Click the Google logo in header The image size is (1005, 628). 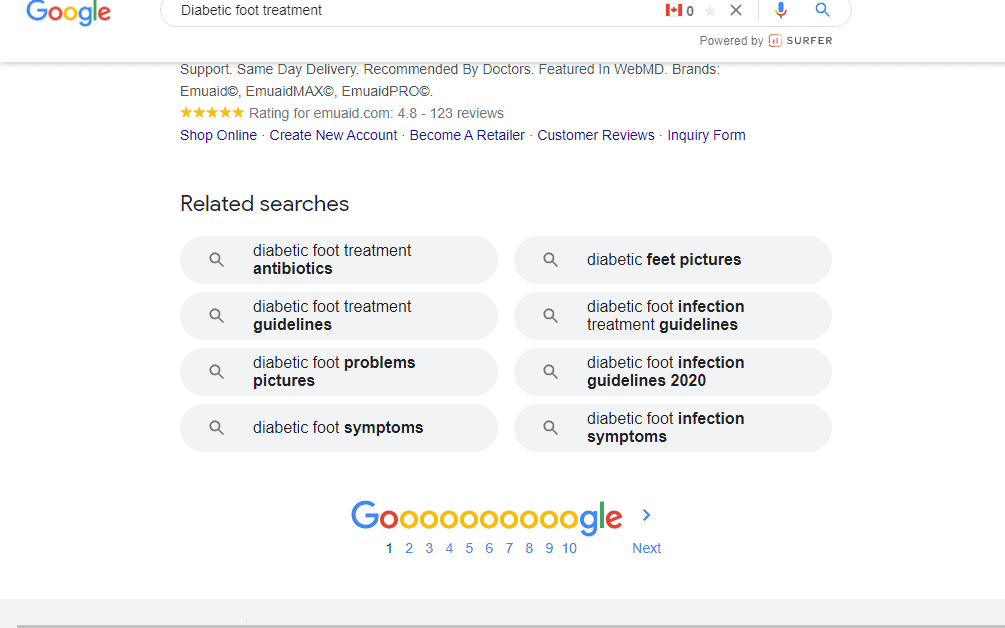69,12
